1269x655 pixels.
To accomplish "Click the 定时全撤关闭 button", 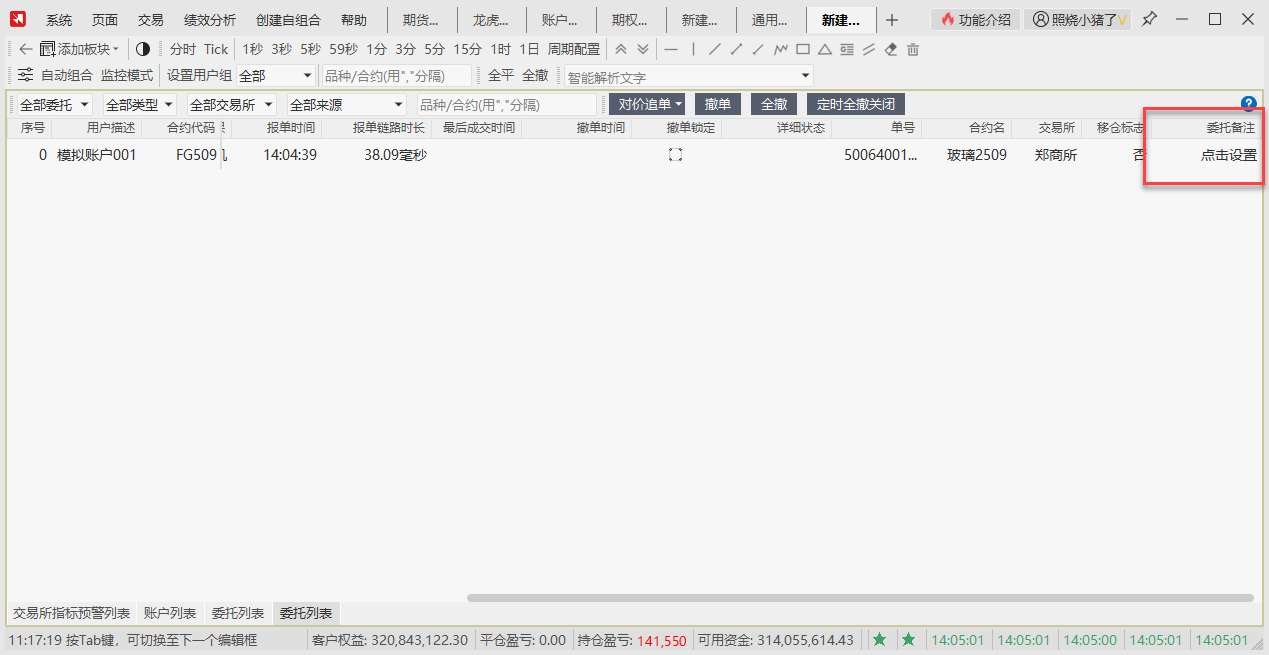I will click(855, 104).
